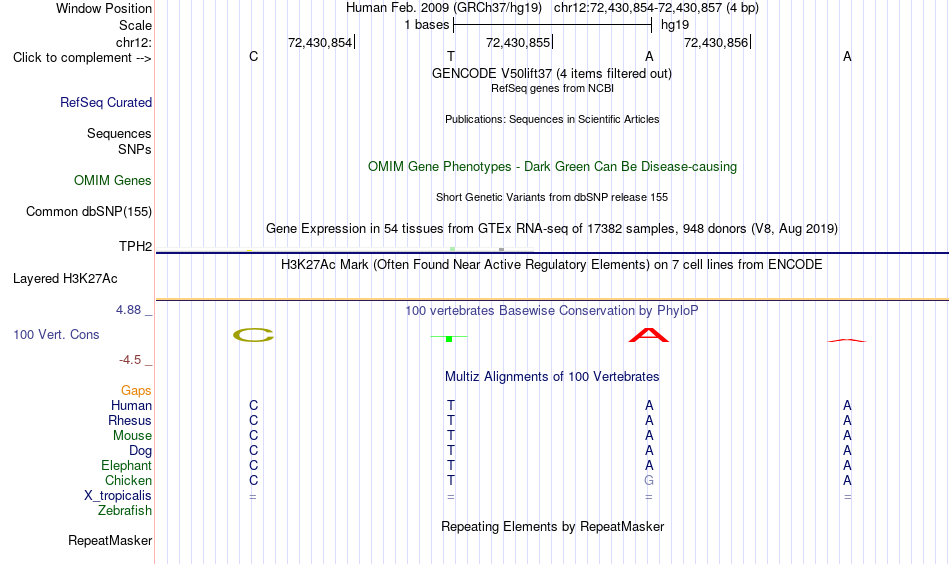Click the olive C conservation logo letter

click(253, 335)
